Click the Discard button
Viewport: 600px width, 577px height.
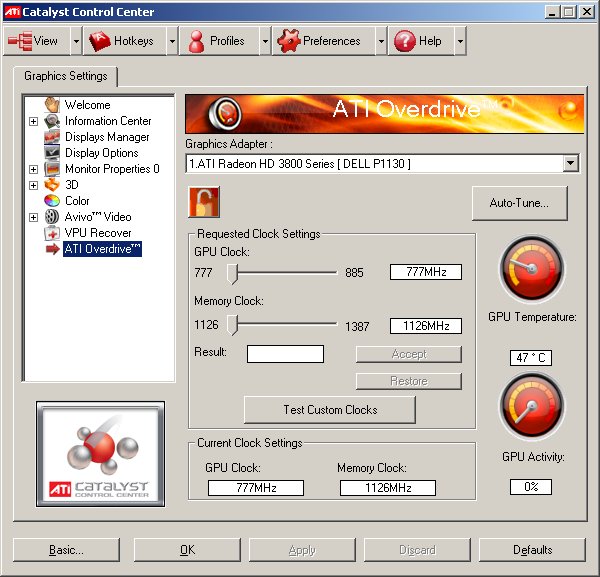[x=417, y=550]
